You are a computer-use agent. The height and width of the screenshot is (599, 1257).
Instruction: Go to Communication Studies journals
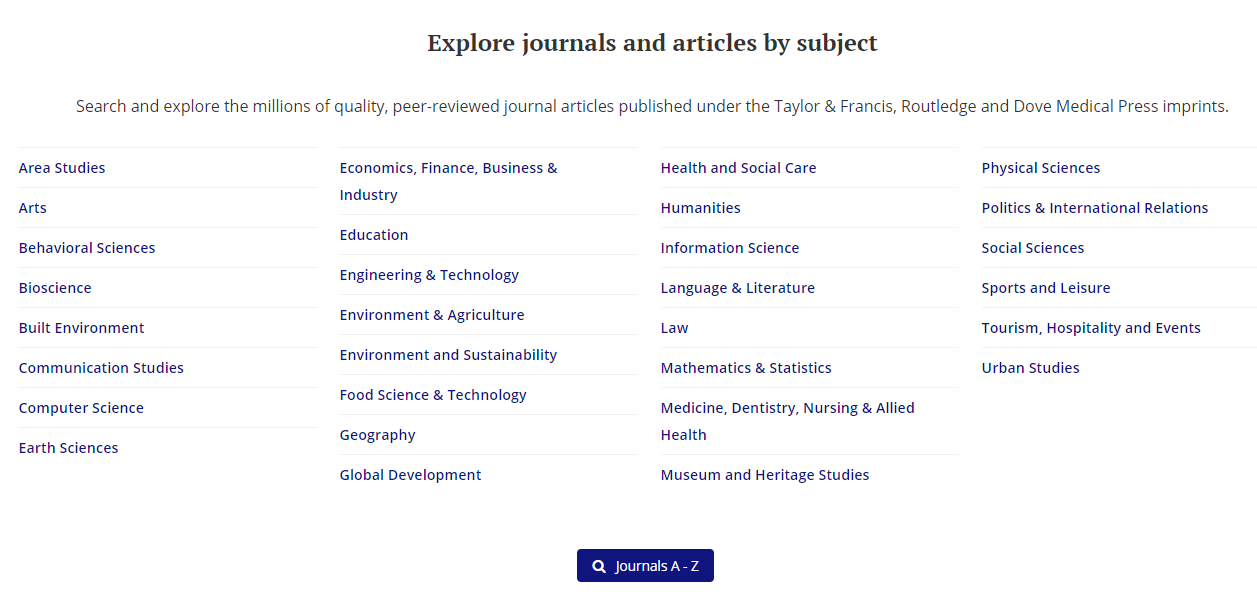tap(101, 368)
